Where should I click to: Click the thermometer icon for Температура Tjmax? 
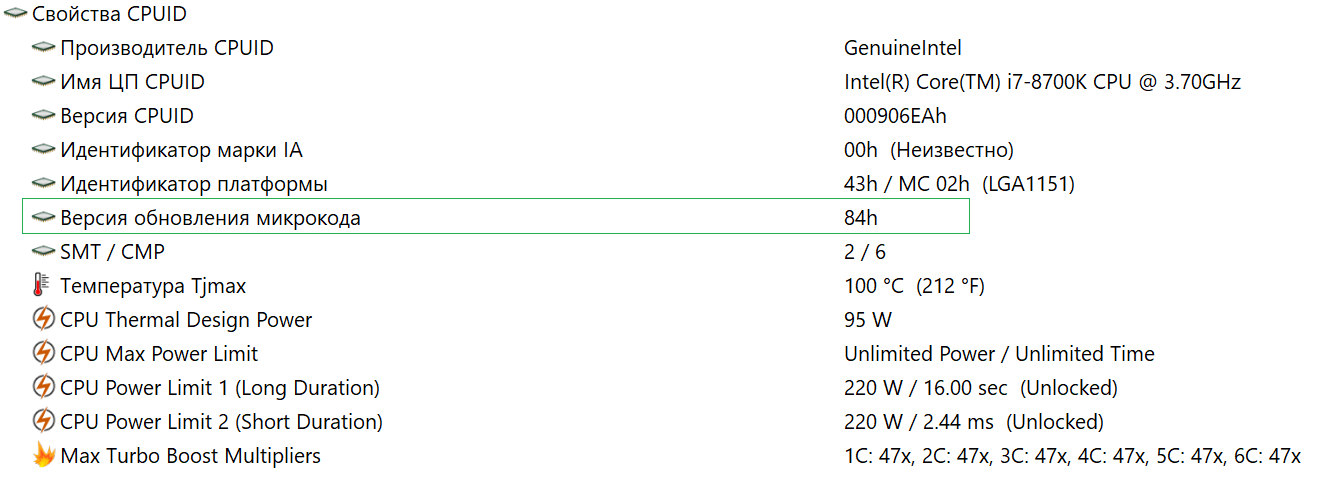(x=41, y=286)
